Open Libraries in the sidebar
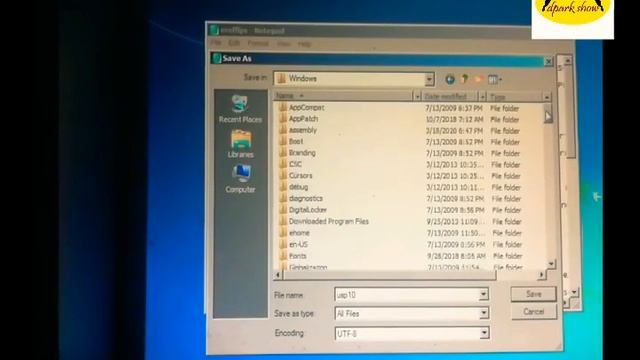The width and height of the screenshot is (640, 360). (240, 144)
